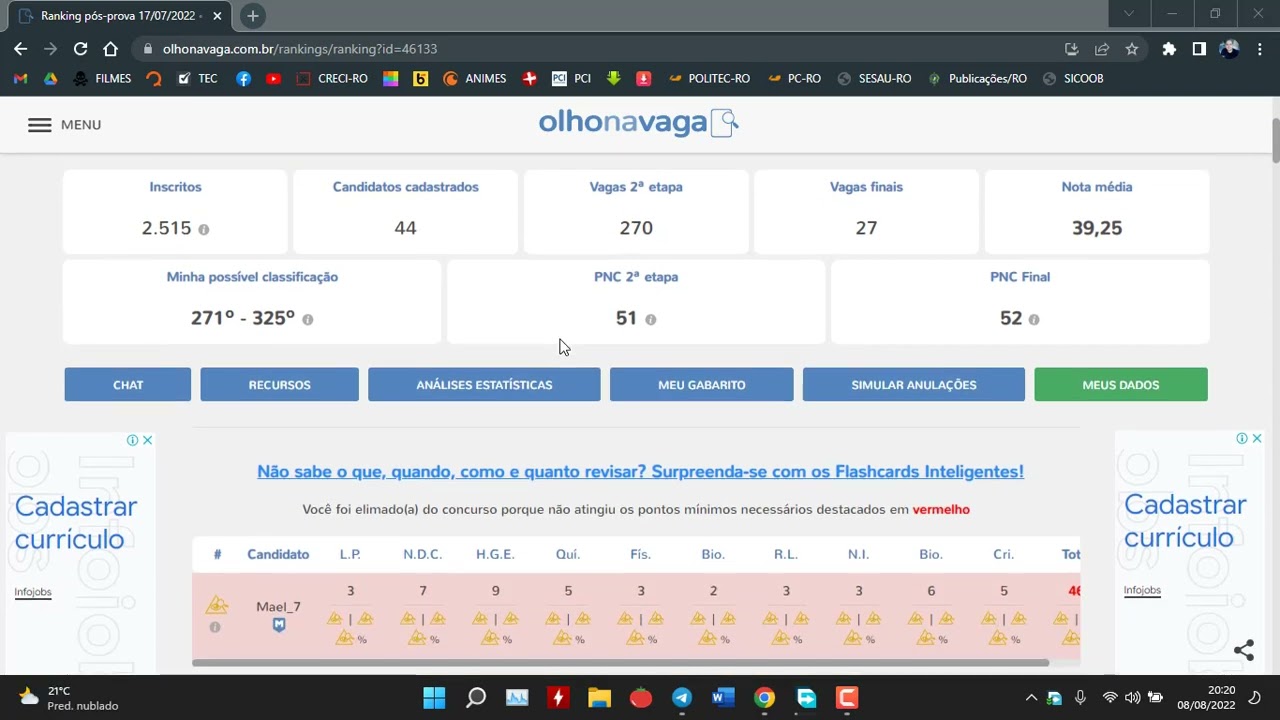Click info icon beside PNC 2ª etapa 51
Screen dimensions: 1280x720
tap(651, 319)
